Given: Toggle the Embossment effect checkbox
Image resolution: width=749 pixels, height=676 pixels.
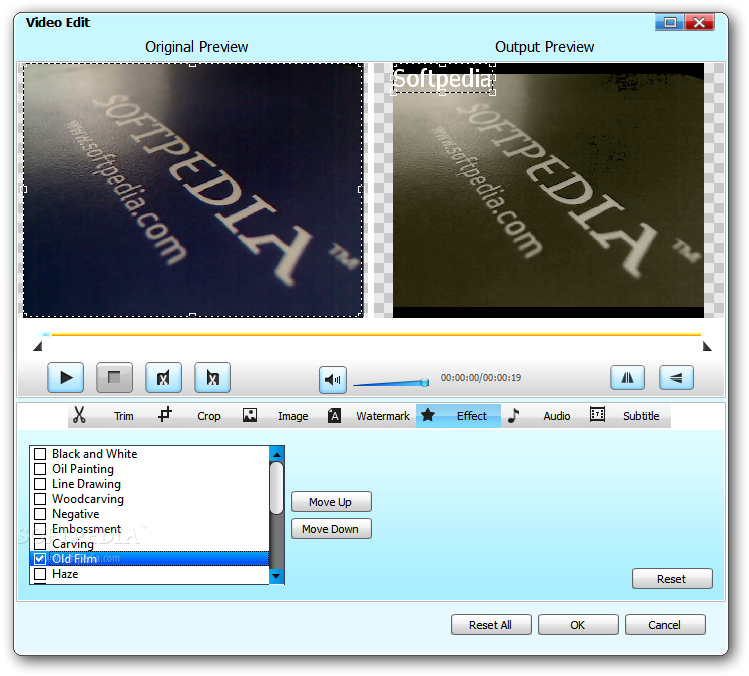Looking at the screenshot, I should [40, 529].
